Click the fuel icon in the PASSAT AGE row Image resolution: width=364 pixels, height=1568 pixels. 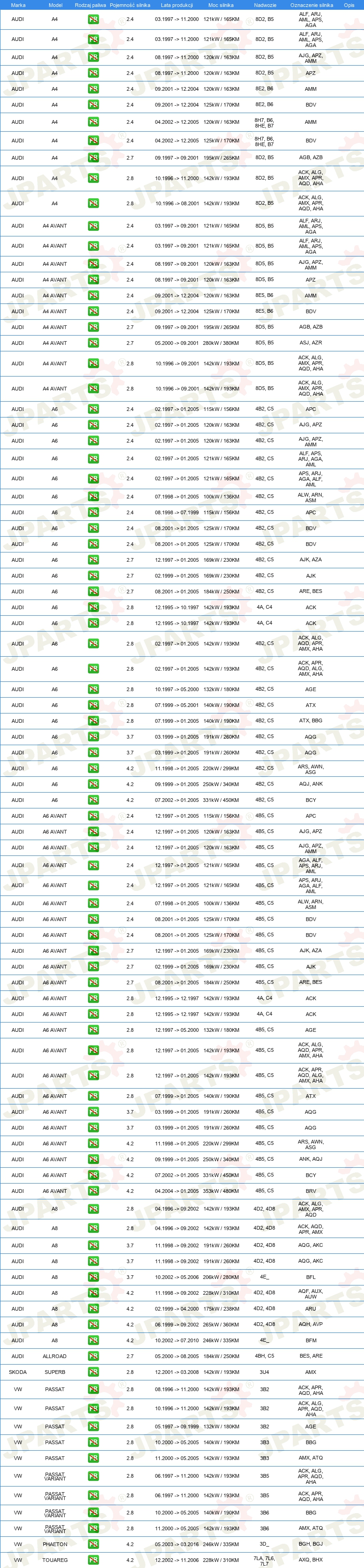(93, 1427)
